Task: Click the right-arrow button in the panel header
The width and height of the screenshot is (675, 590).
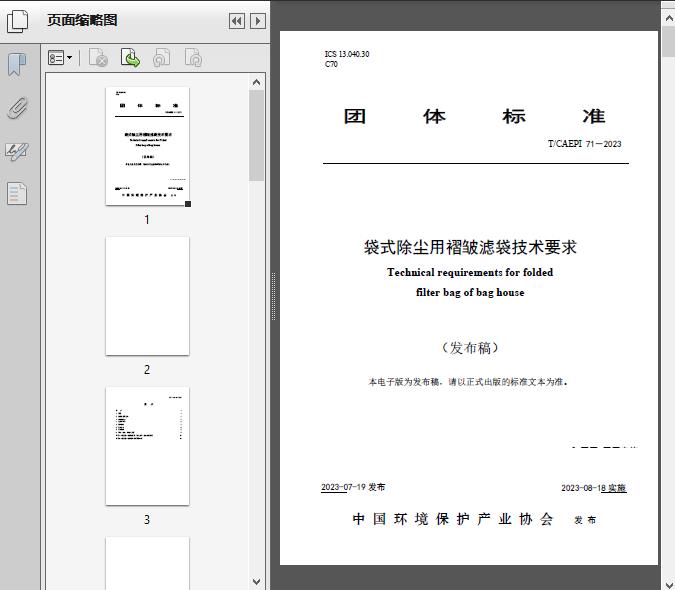Action: click(258, 21)
